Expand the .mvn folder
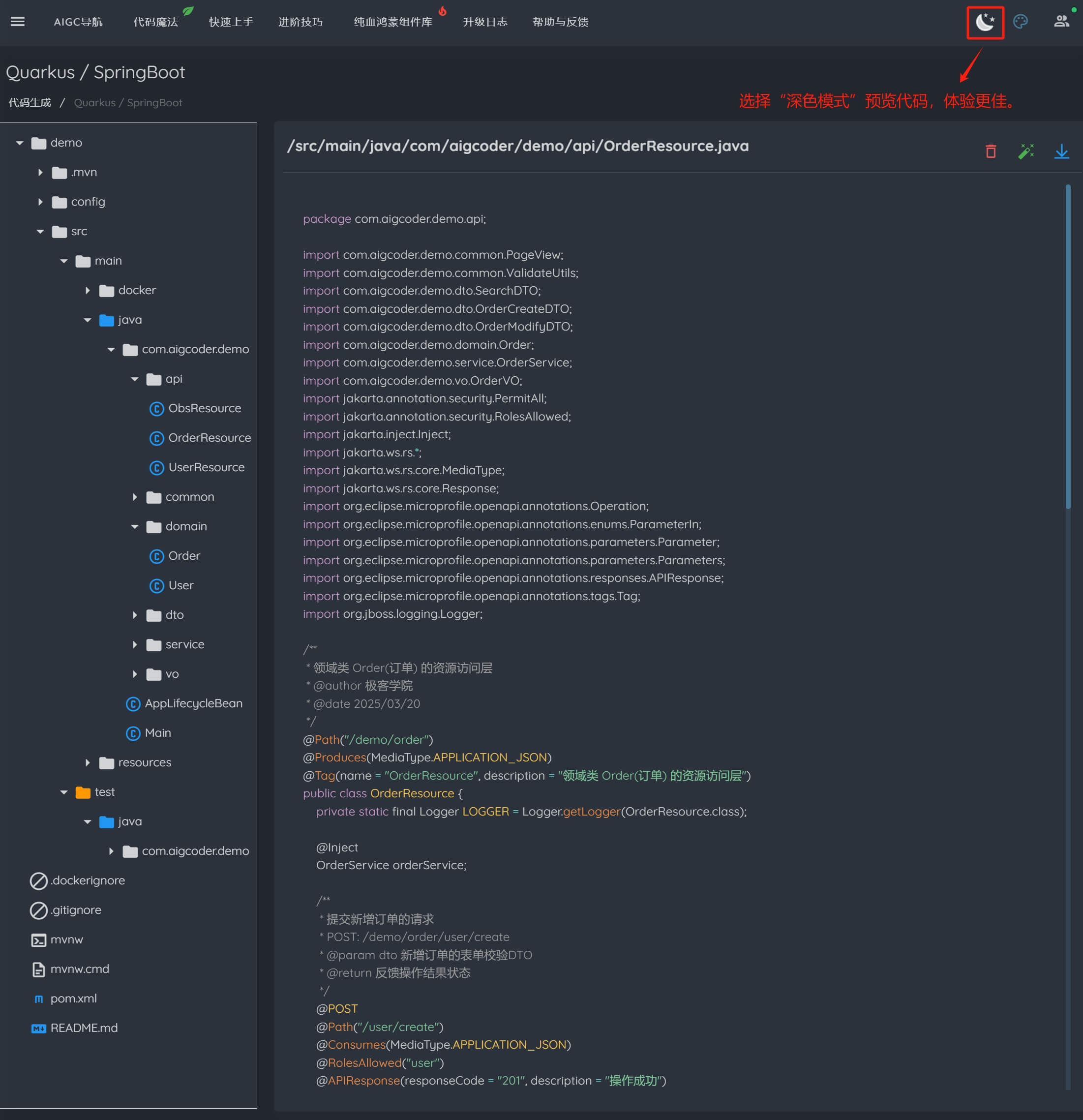 [40, 173]
